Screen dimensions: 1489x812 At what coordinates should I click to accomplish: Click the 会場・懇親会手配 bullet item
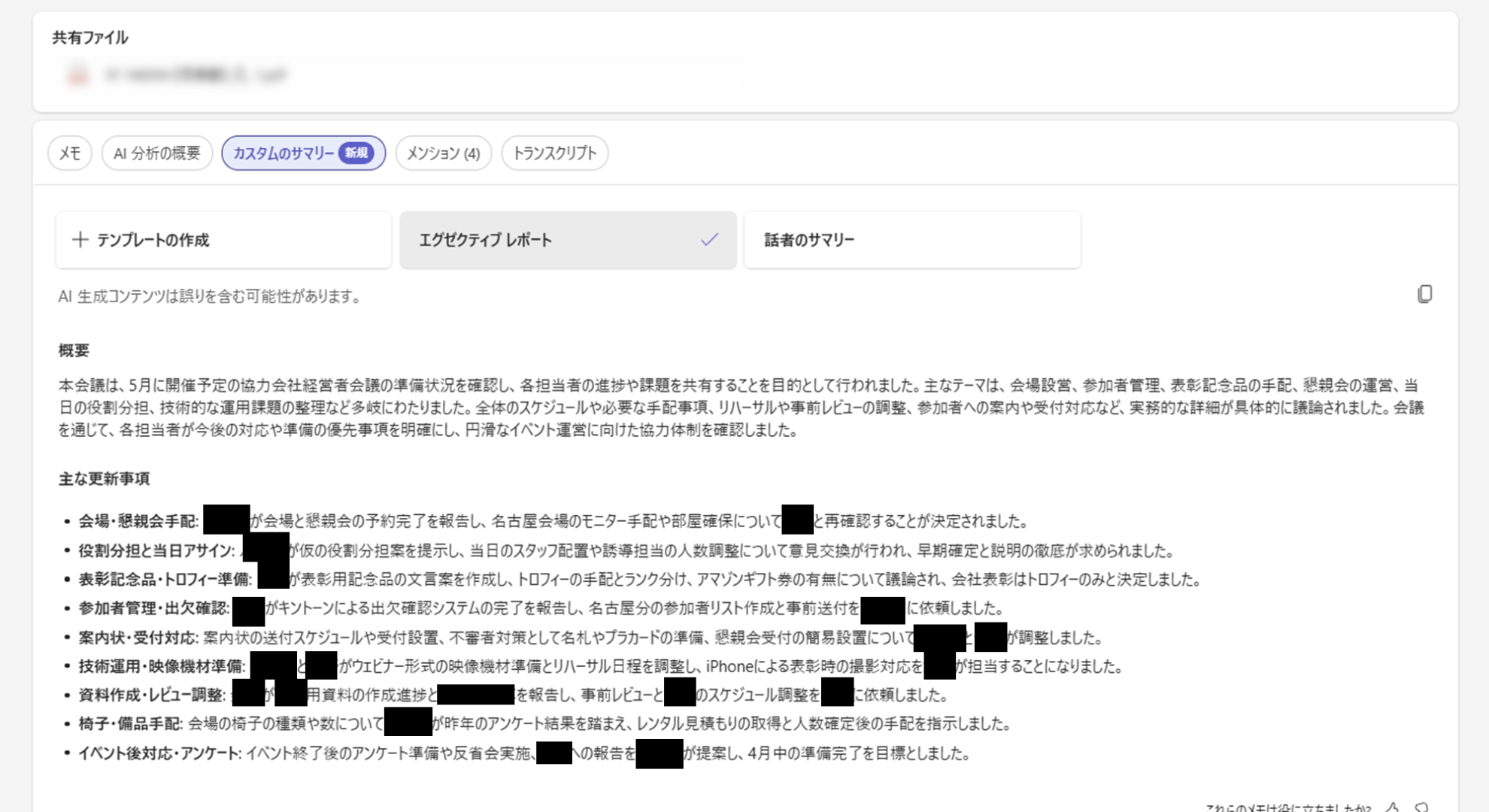click(x=138, y=521)
